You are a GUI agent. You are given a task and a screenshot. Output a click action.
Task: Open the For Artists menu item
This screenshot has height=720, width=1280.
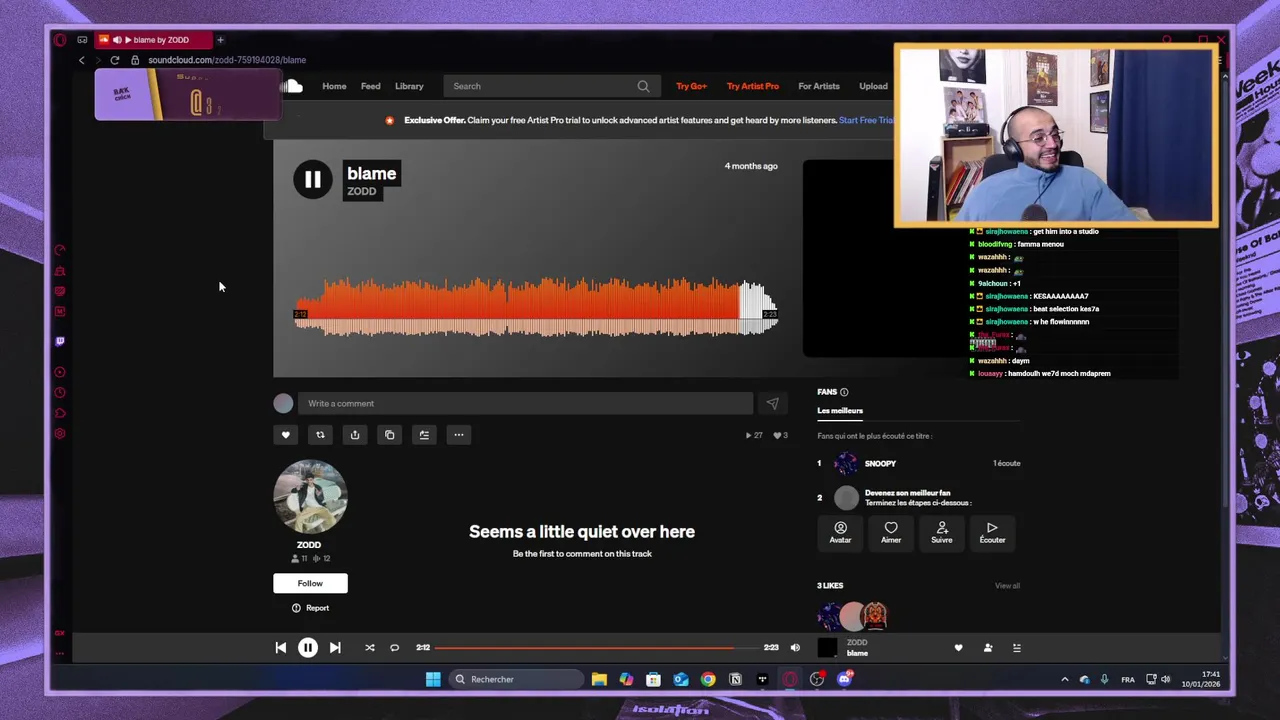819,86
